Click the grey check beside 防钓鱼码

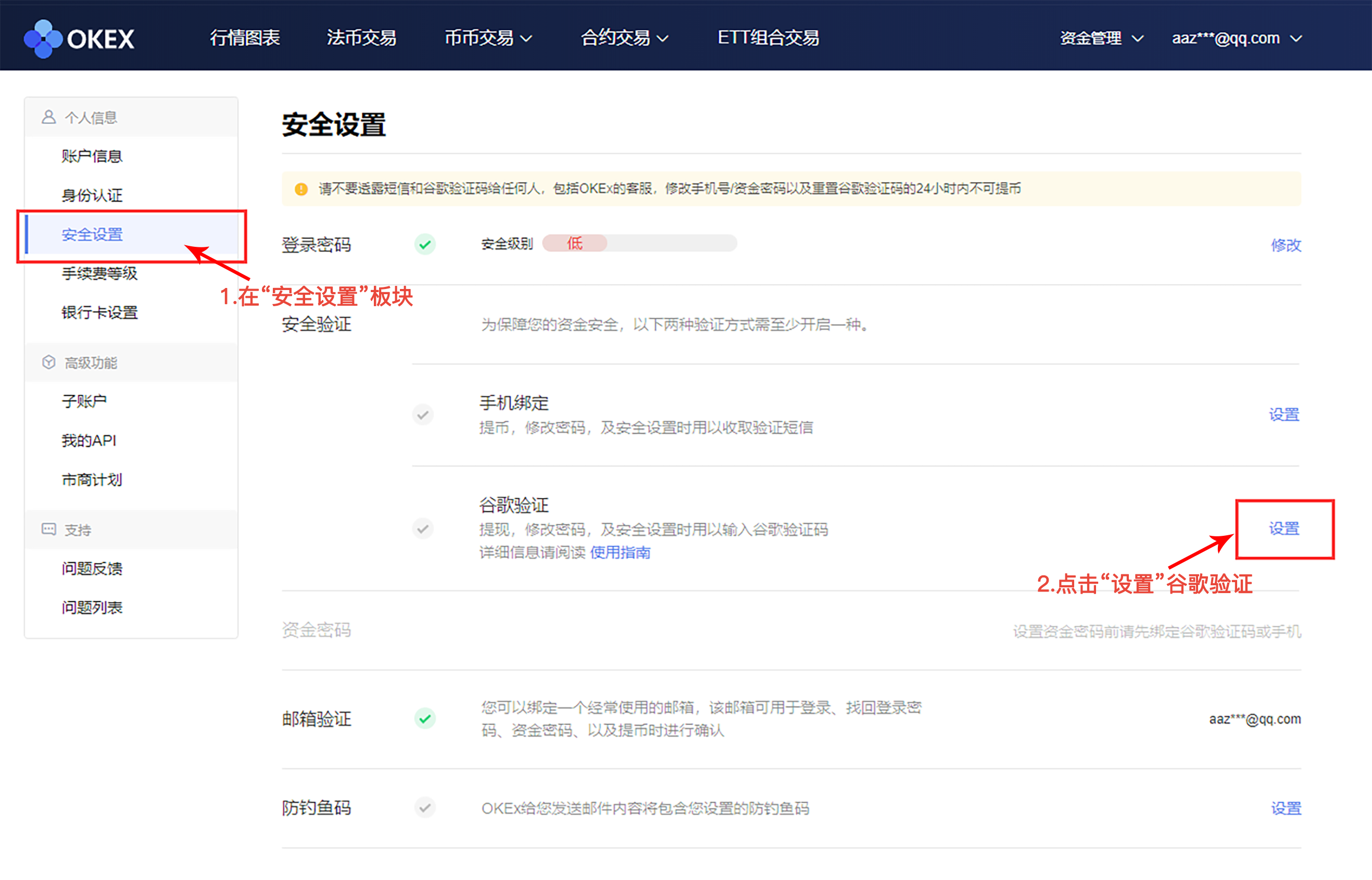[x=424, y=808]
